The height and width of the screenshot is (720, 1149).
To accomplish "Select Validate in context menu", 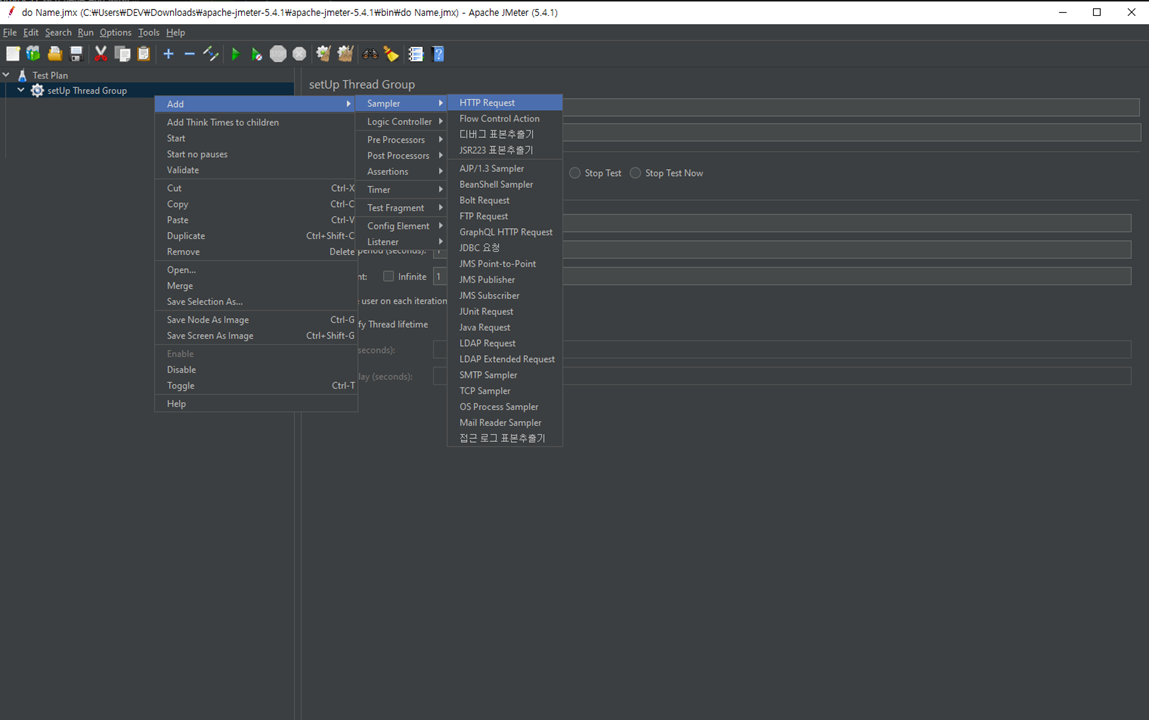I will pyautogui.click(x=256, y=170).
